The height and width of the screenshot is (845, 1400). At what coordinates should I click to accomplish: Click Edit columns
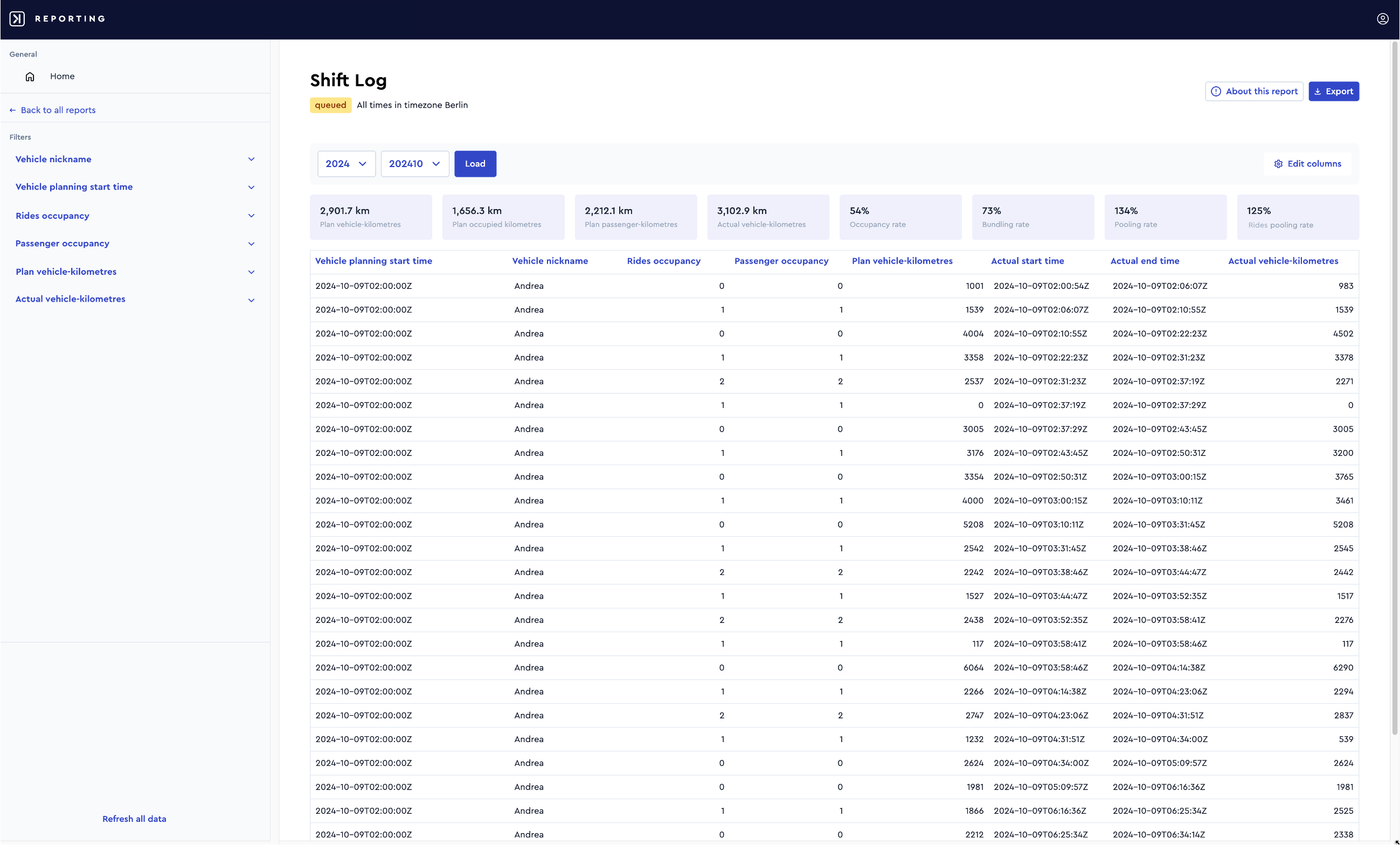[x=1307, y=164]
